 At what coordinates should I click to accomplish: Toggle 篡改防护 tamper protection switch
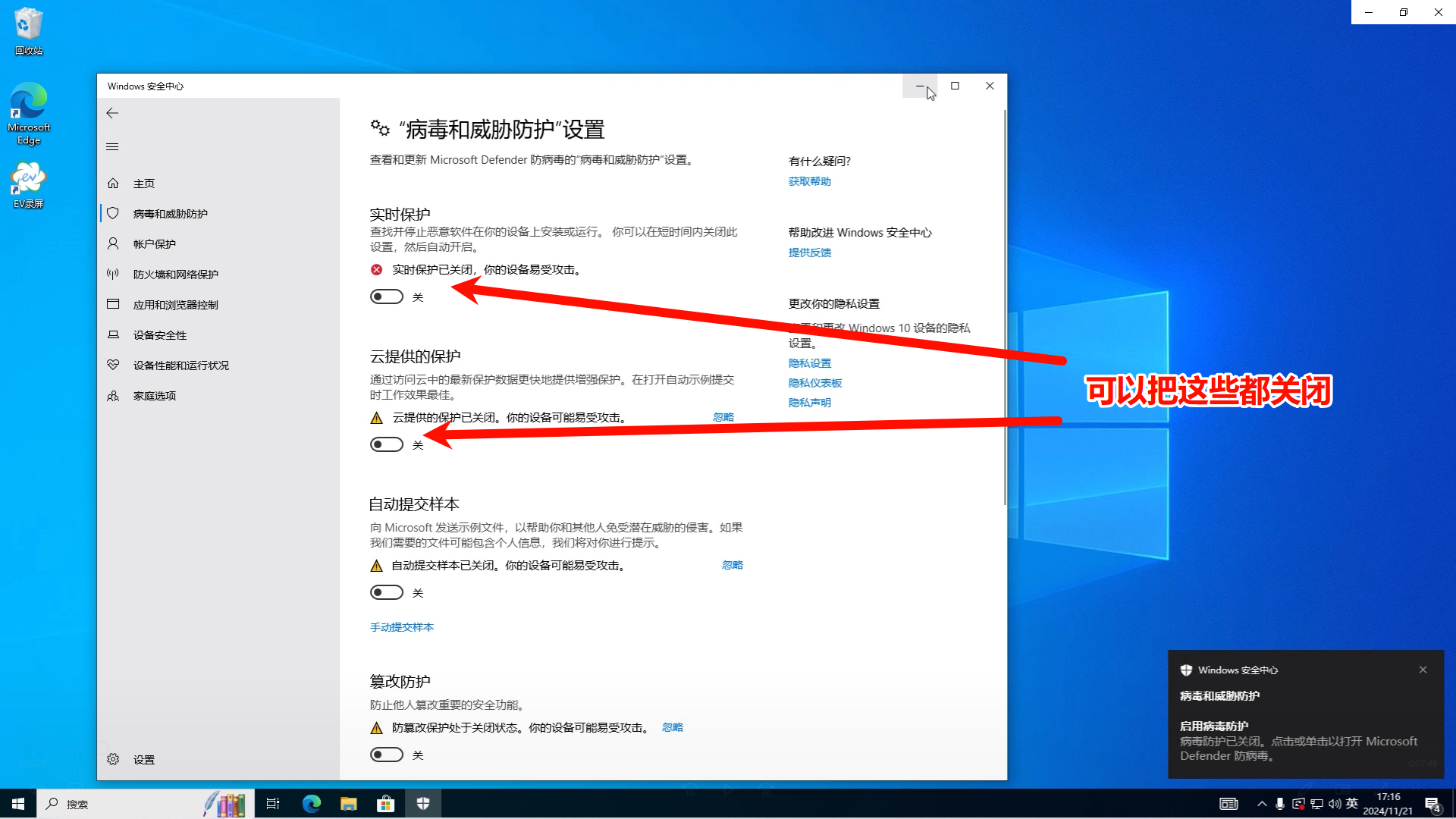click(x=387, y=755)
